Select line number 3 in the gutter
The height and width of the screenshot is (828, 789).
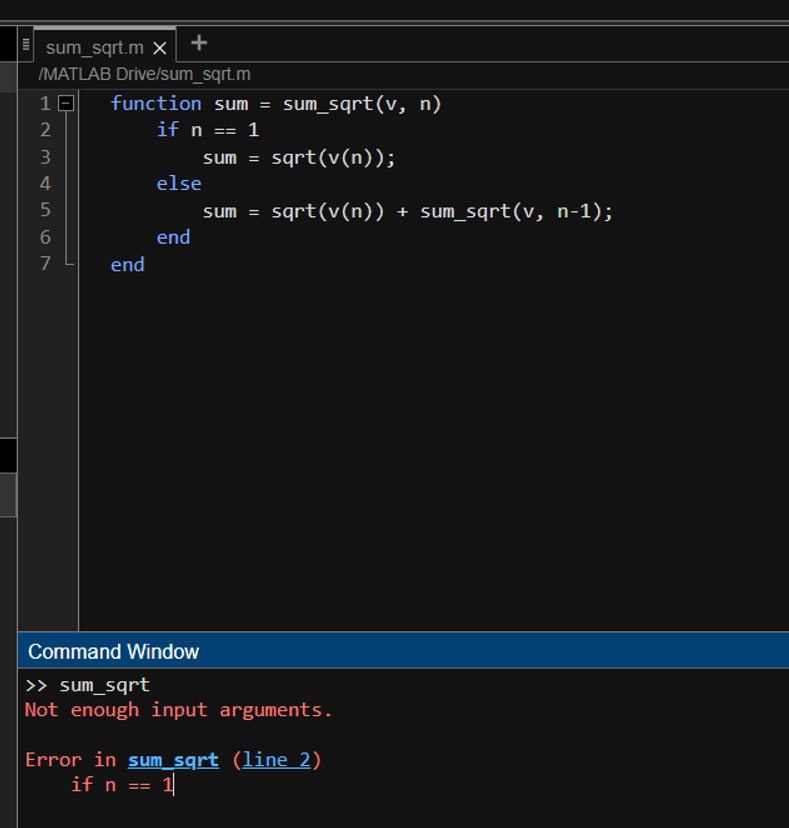45,157
